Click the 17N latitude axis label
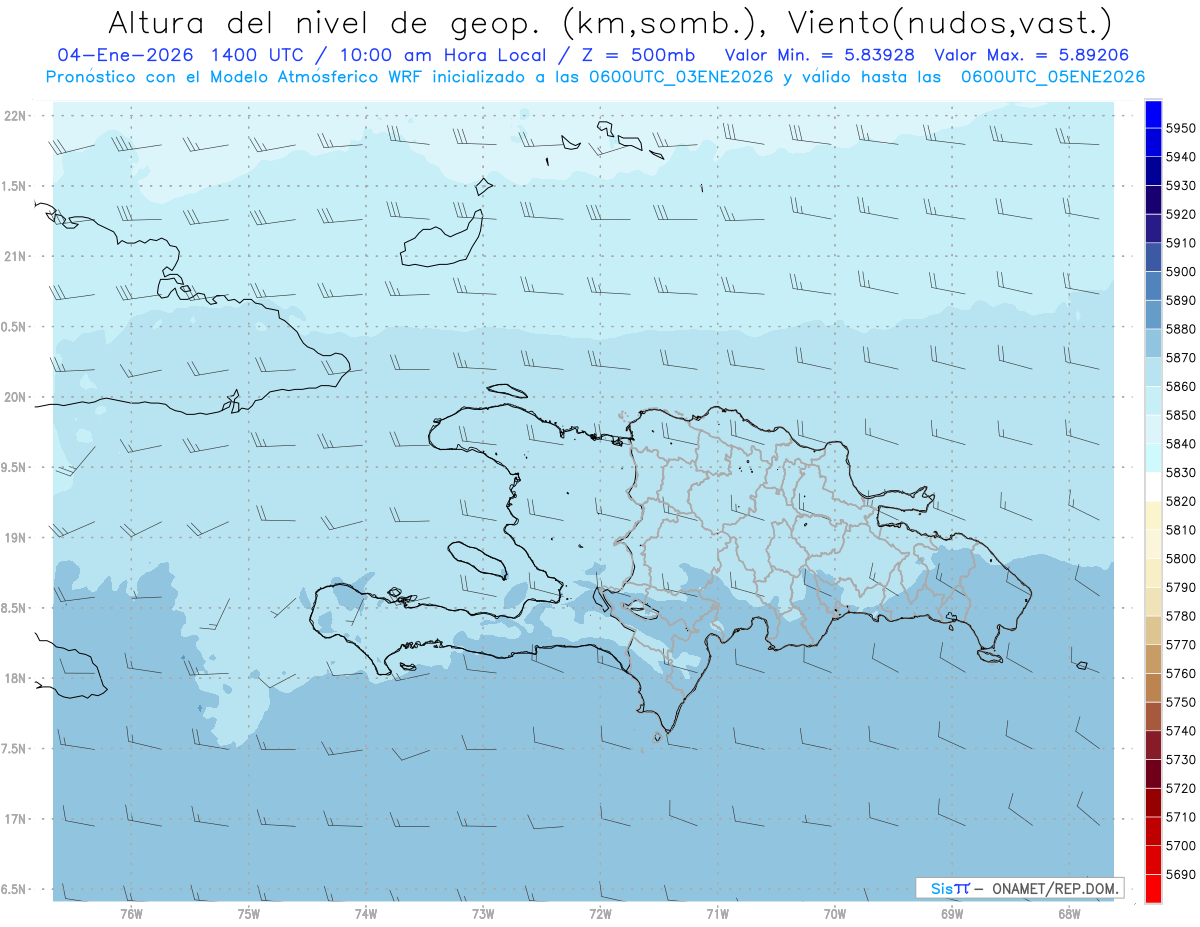 point(17,819)
